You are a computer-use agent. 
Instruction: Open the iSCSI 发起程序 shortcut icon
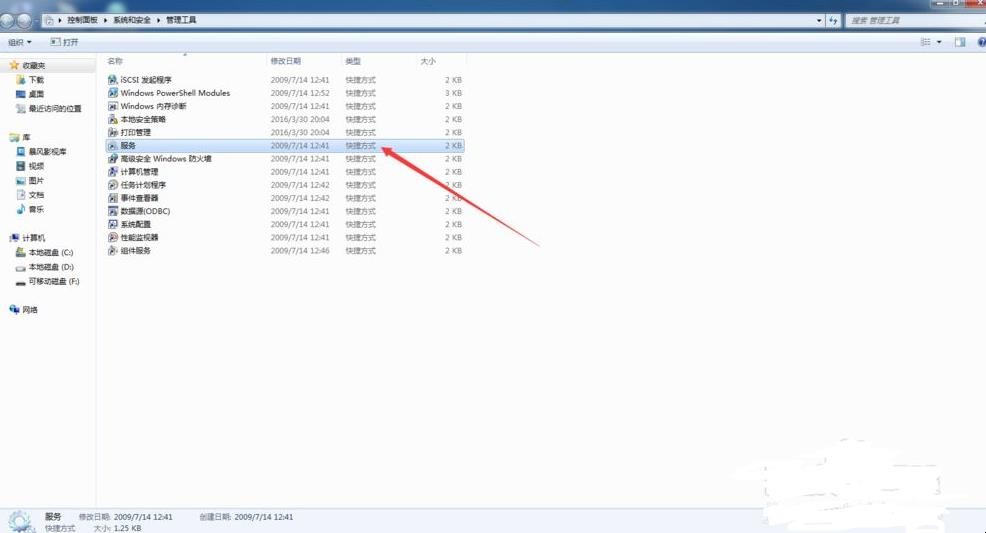point(113,80)
